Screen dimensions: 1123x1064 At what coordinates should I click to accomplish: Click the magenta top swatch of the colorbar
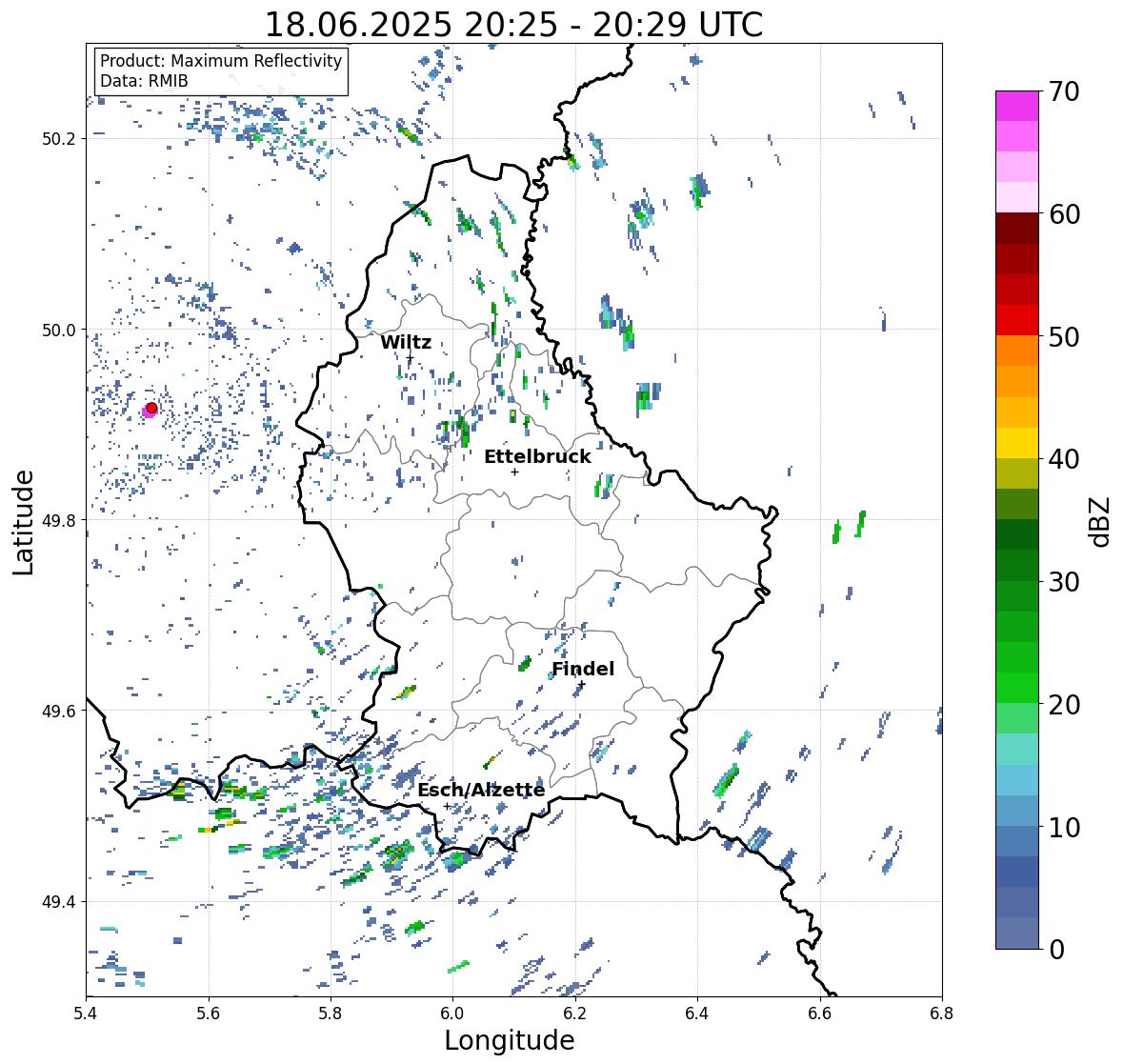tap(1017, 106)
